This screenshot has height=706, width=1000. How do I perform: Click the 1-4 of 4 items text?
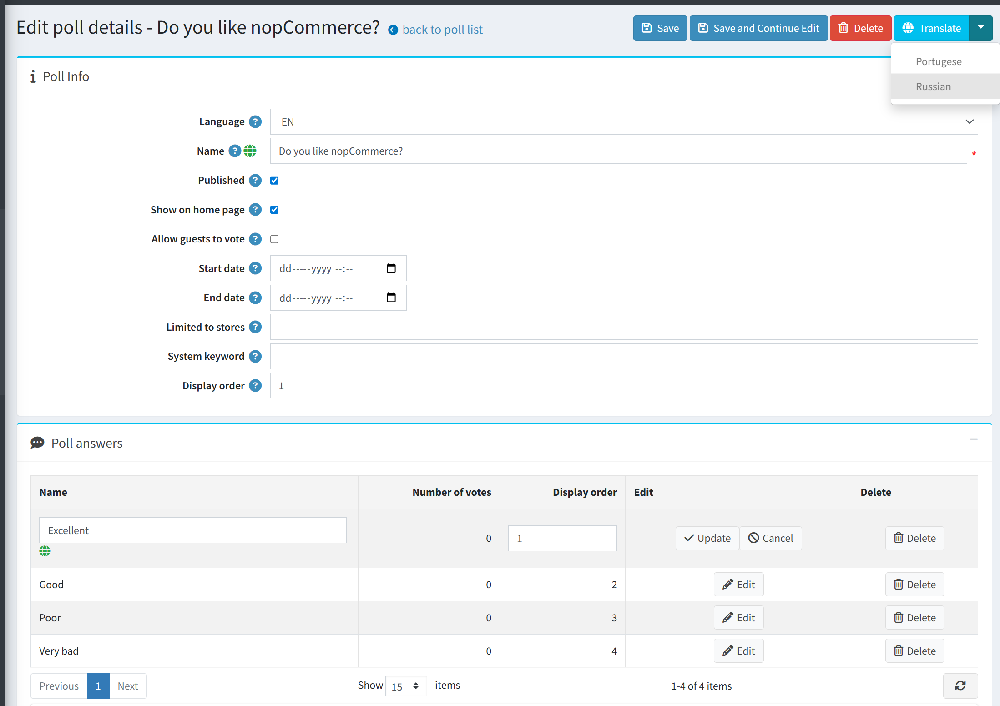pos(702,686)
